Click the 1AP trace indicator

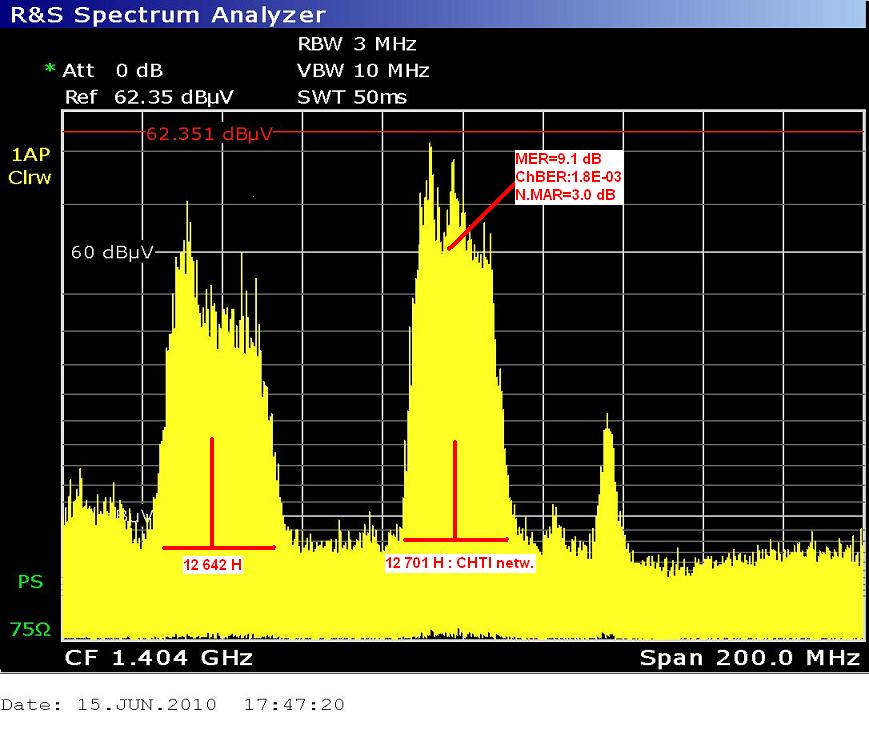click(x=29, y=155)
